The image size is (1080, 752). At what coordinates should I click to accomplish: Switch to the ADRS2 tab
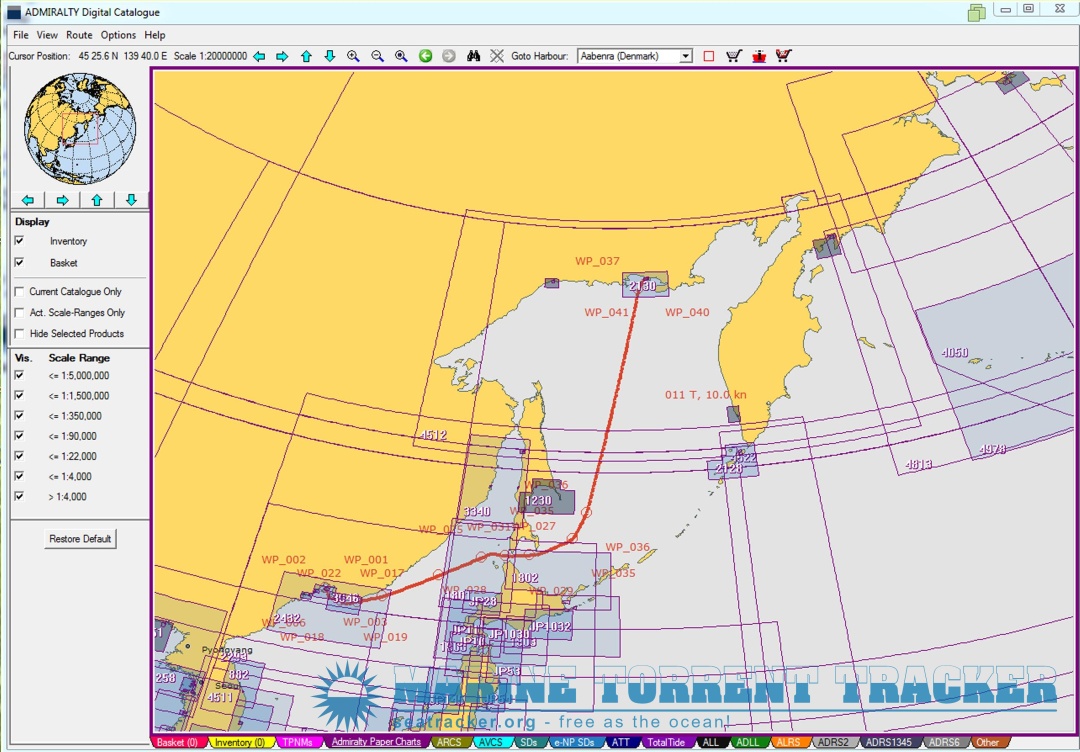tap(833, 742)
